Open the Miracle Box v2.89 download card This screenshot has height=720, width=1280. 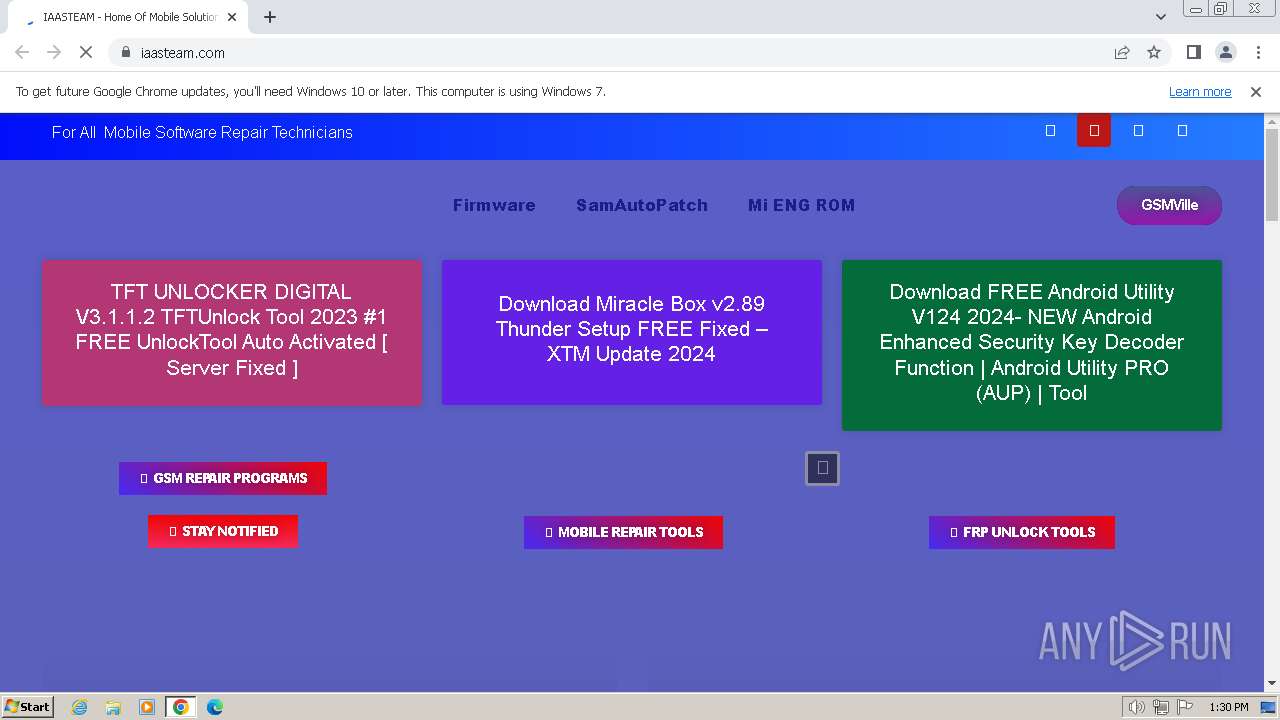[x=632, y=332]
